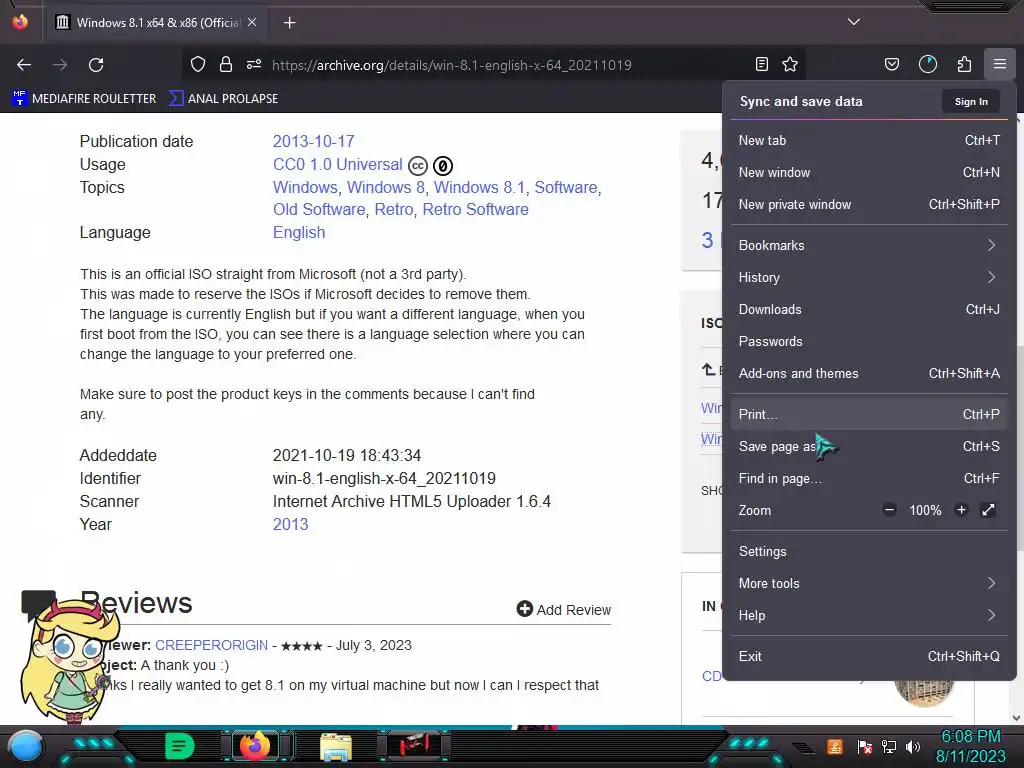1024x768 pixels.
Task: Choose New window menu item
Action: click(869, 172)
